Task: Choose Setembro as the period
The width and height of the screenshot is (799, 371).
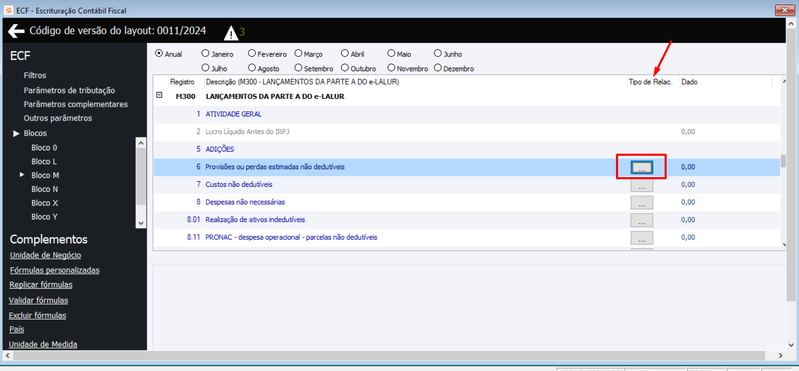Action: coord(298,68)
